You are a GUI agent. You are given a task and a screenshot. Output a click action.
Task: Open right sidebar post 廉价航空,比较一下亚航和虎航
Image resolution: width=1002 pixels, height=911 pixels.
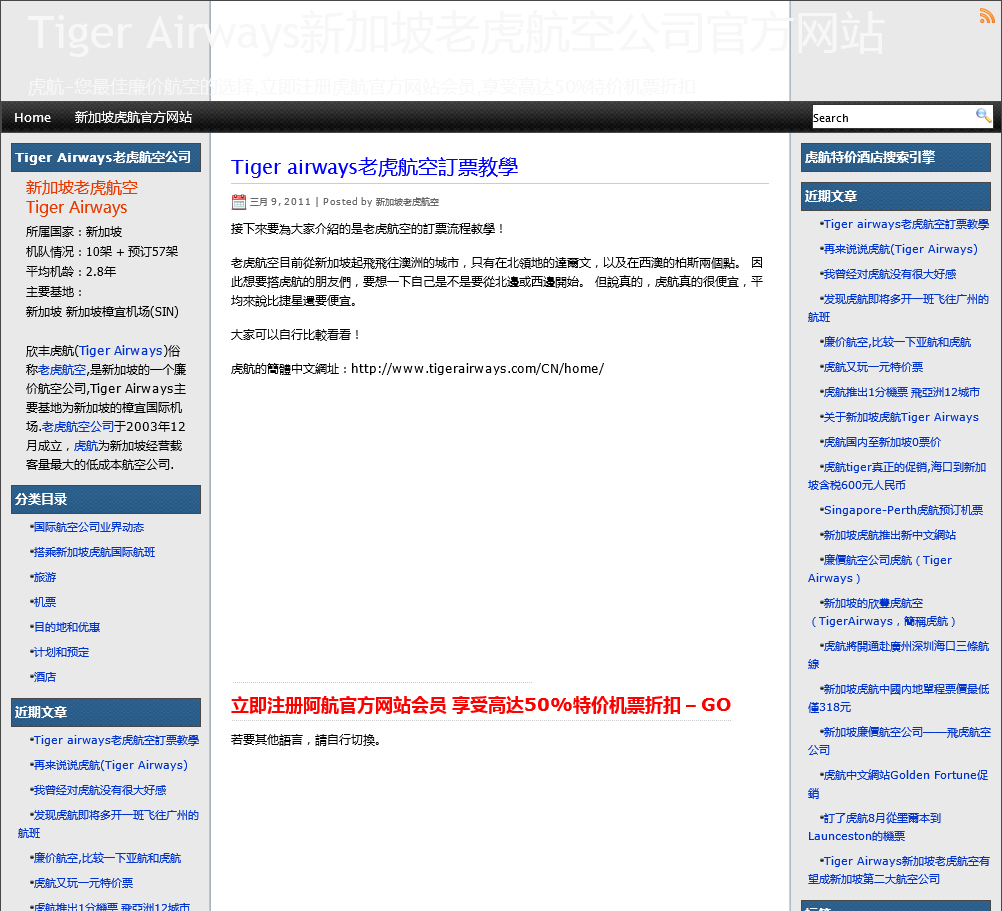[x=897, y=342]
